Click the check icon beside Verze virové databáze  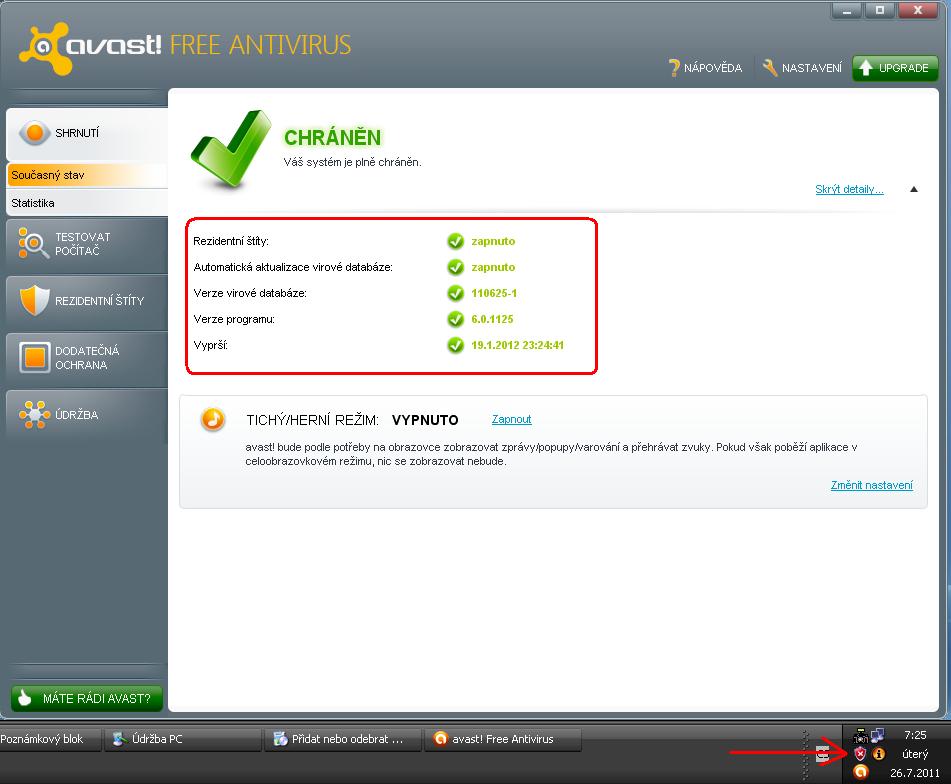[x=455, y=293]
